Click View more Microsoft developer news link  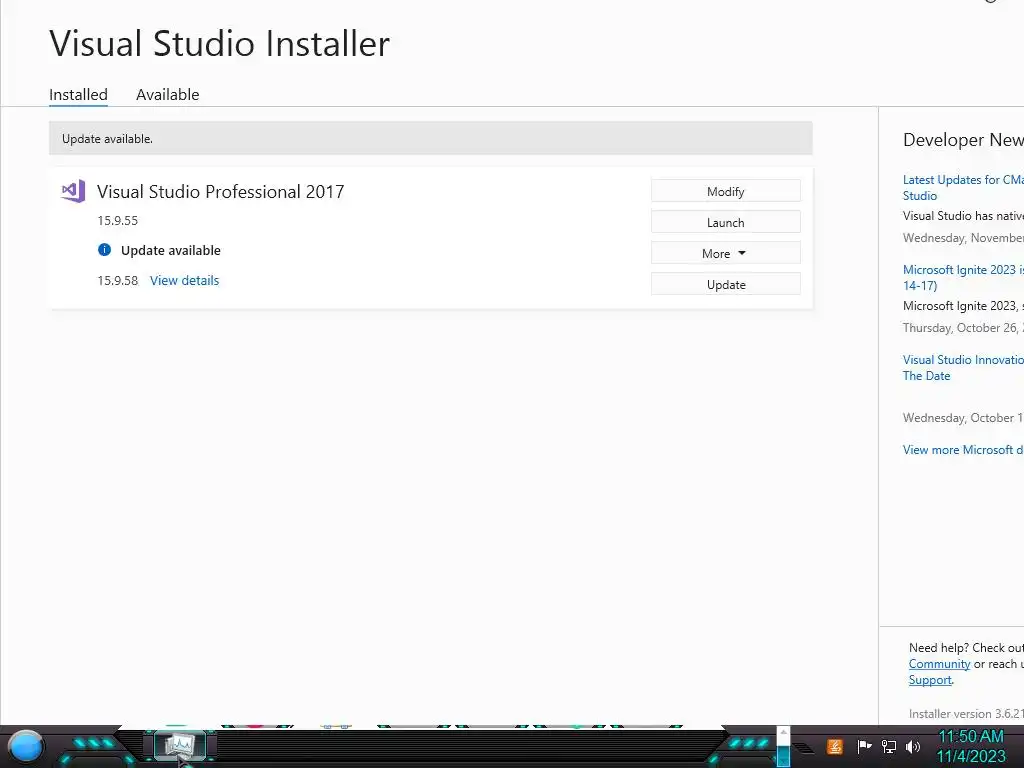[963, 450]
